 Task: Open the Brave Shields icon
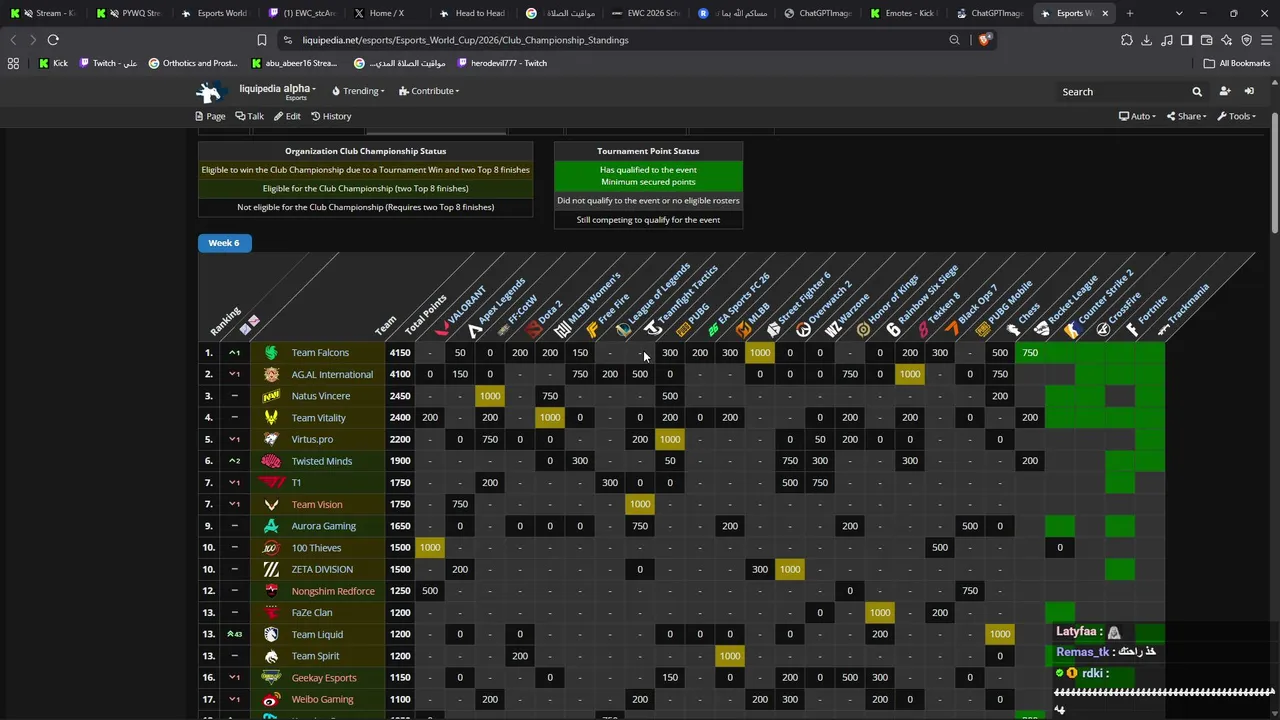[985, 40]
